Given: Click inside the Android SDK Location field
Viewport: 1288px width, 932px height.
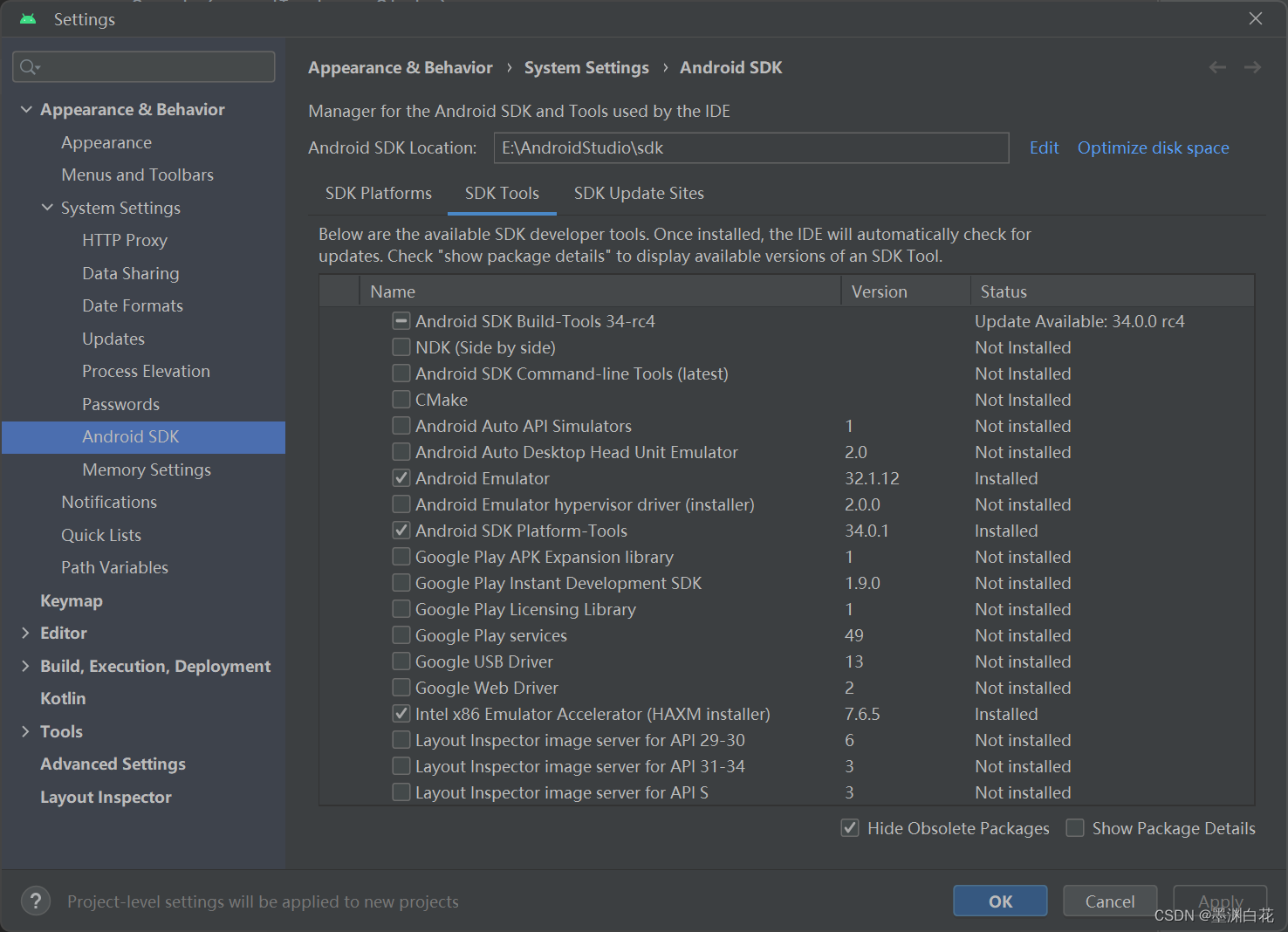Looking at the screenshot, I should coord(750,147).
